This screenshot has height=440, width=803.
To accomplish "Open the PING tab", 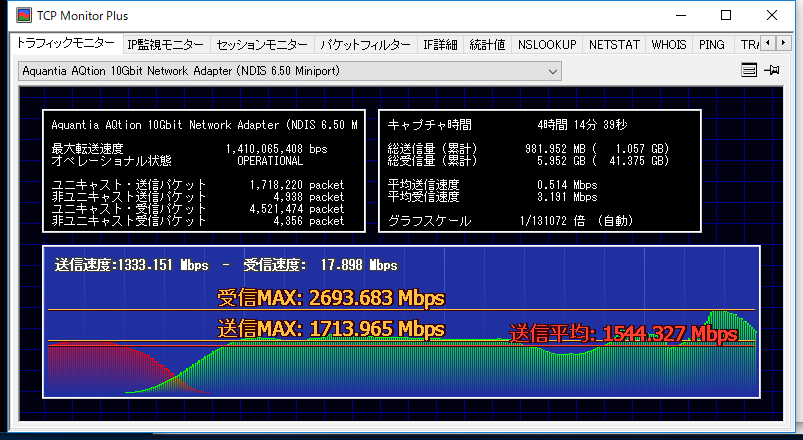I will [712, 45].
